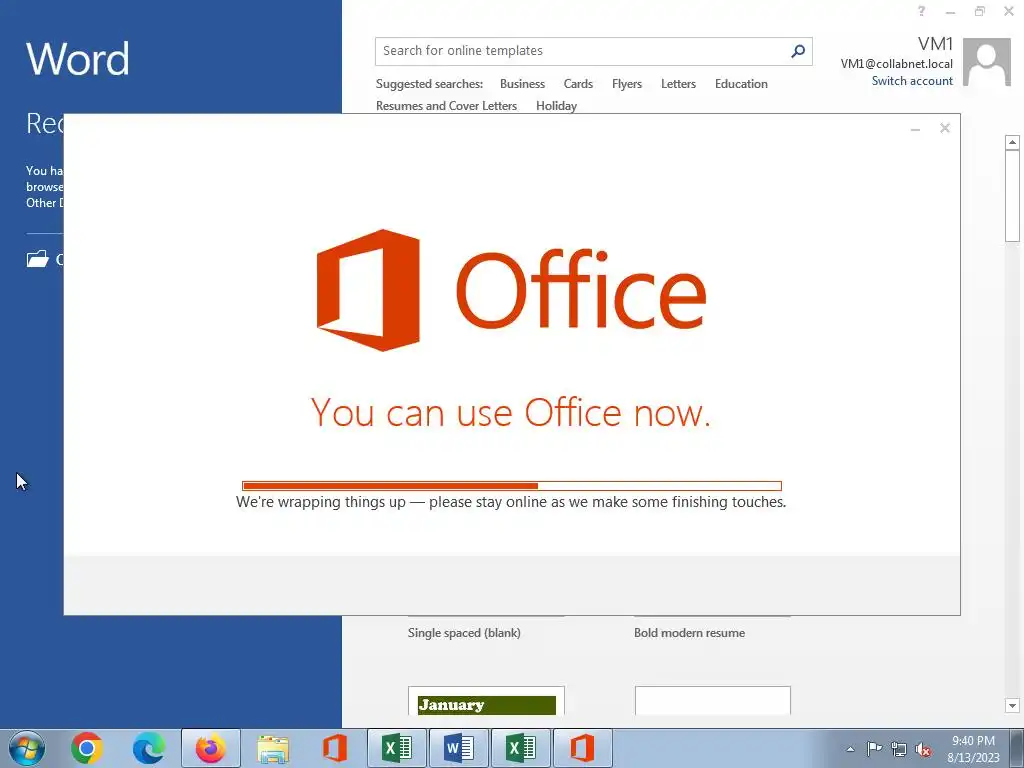The image size is (1024, 768).
Task: Open the Action Center flag icon
Action: point(874,749)
